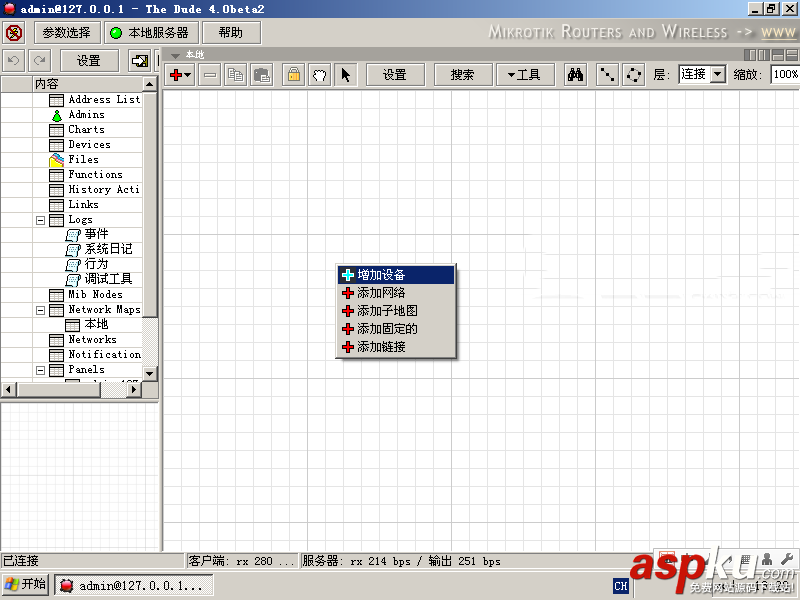The width and height of the screenshot is (800, 600).
Task: Select 系统日记 under Logs
Action: 108,249
